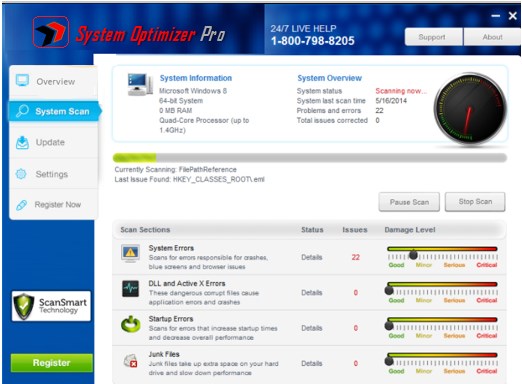This screenshot has height=384, width=522.
Task: Click the System Overview heading
Action: point(329,78)
